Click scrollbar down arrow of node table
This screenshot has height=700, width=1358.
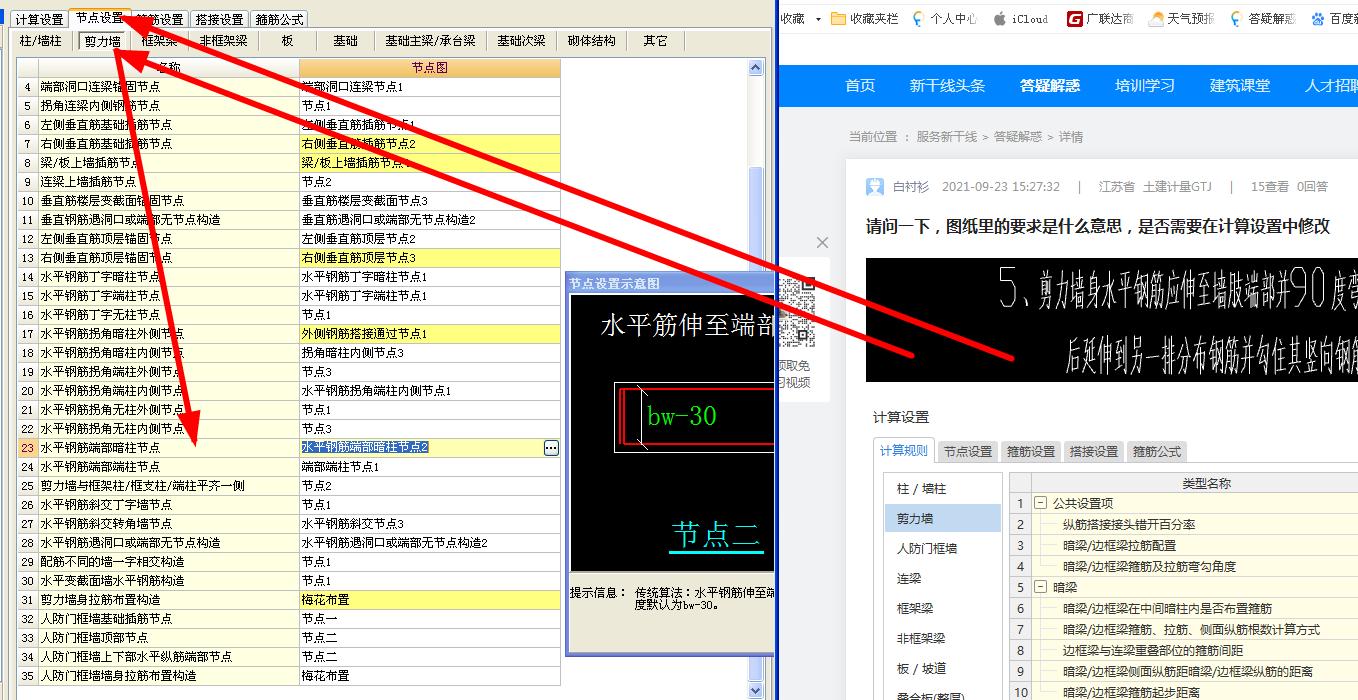[x=756, y=691]
